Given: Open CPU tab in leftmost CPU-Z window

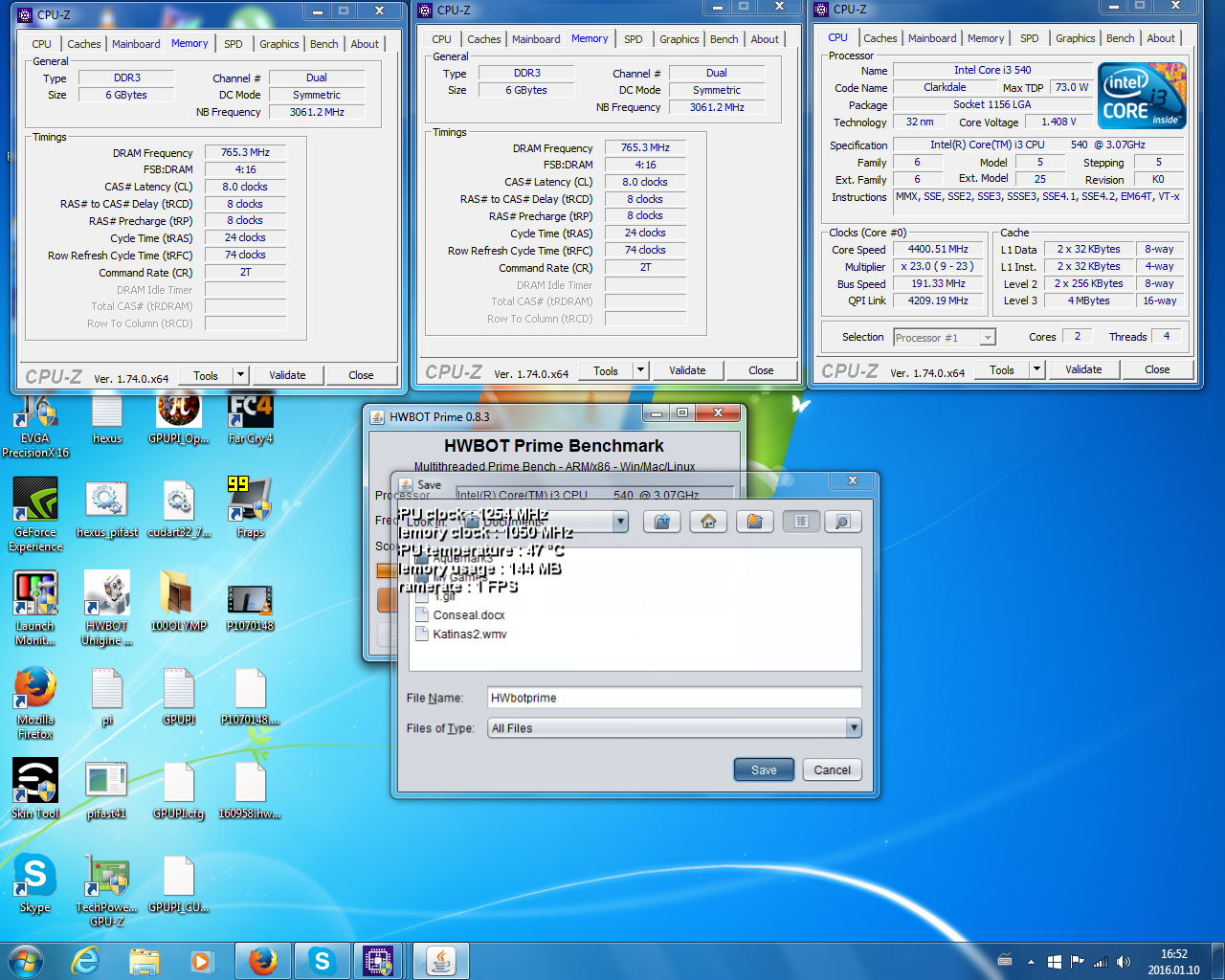Looking at the screenshot, I should click(x=41, y=44).
